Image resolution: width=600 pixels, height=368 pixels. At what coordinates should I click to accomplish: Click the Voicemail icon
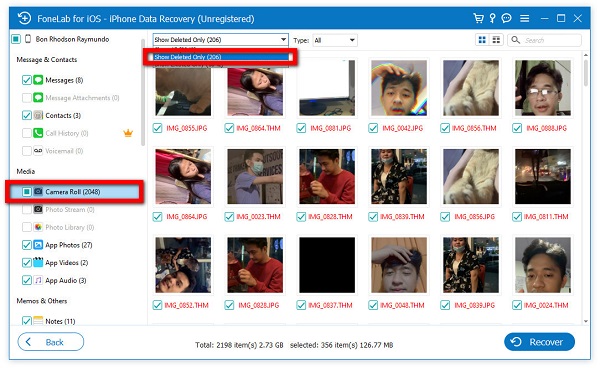38,151
